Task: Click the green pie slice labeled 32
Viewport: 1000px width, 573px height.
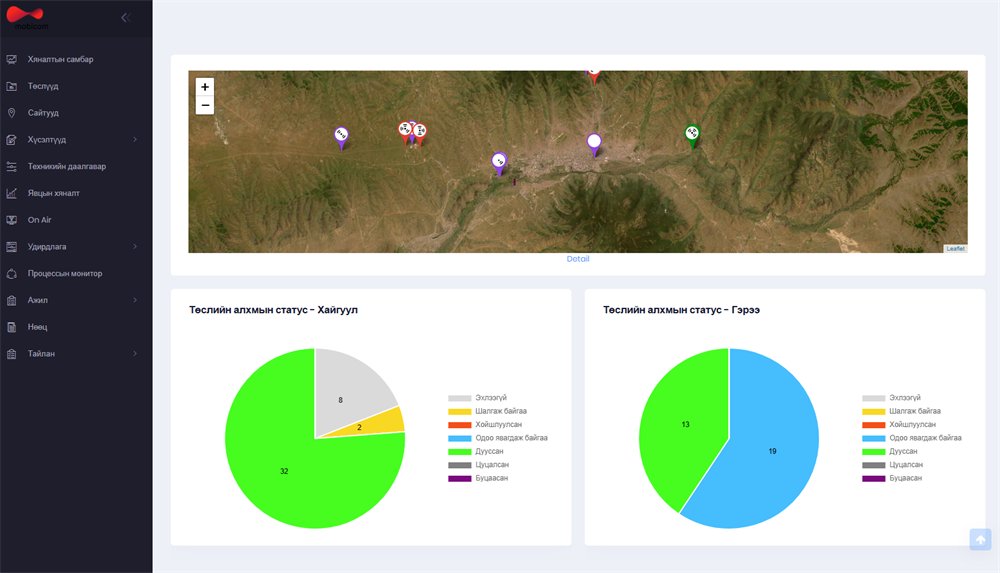Action: [x=284, y=472]
